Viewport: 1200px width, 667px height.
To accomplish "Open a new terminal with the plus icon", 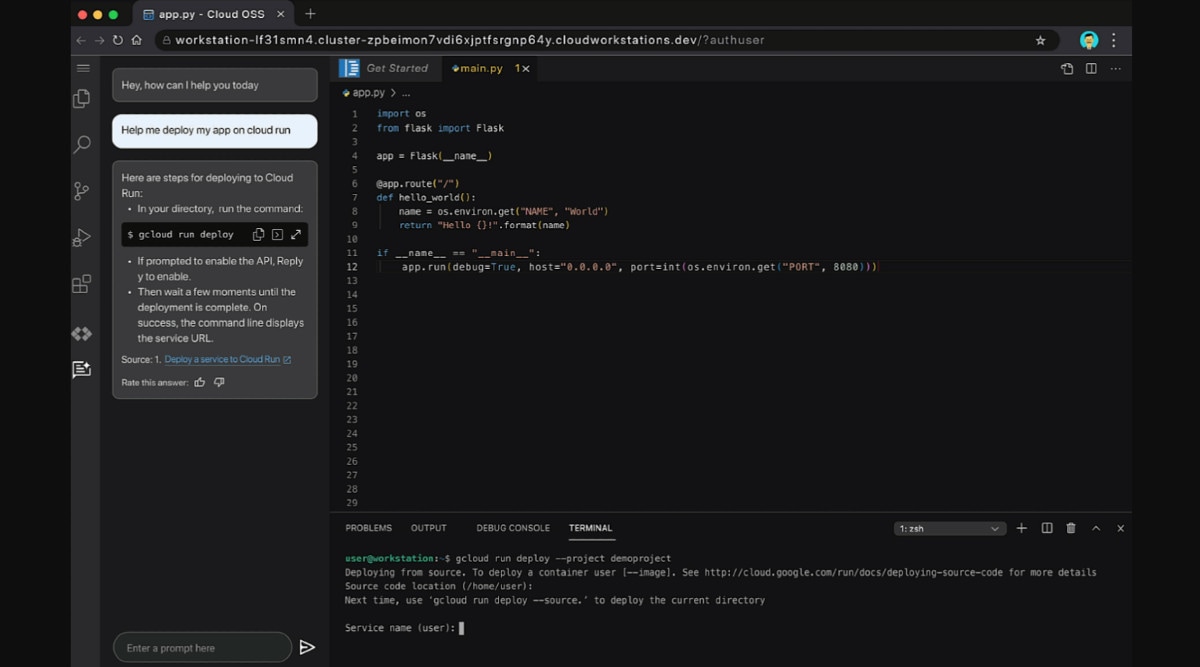I will (x=1021, y=528).
